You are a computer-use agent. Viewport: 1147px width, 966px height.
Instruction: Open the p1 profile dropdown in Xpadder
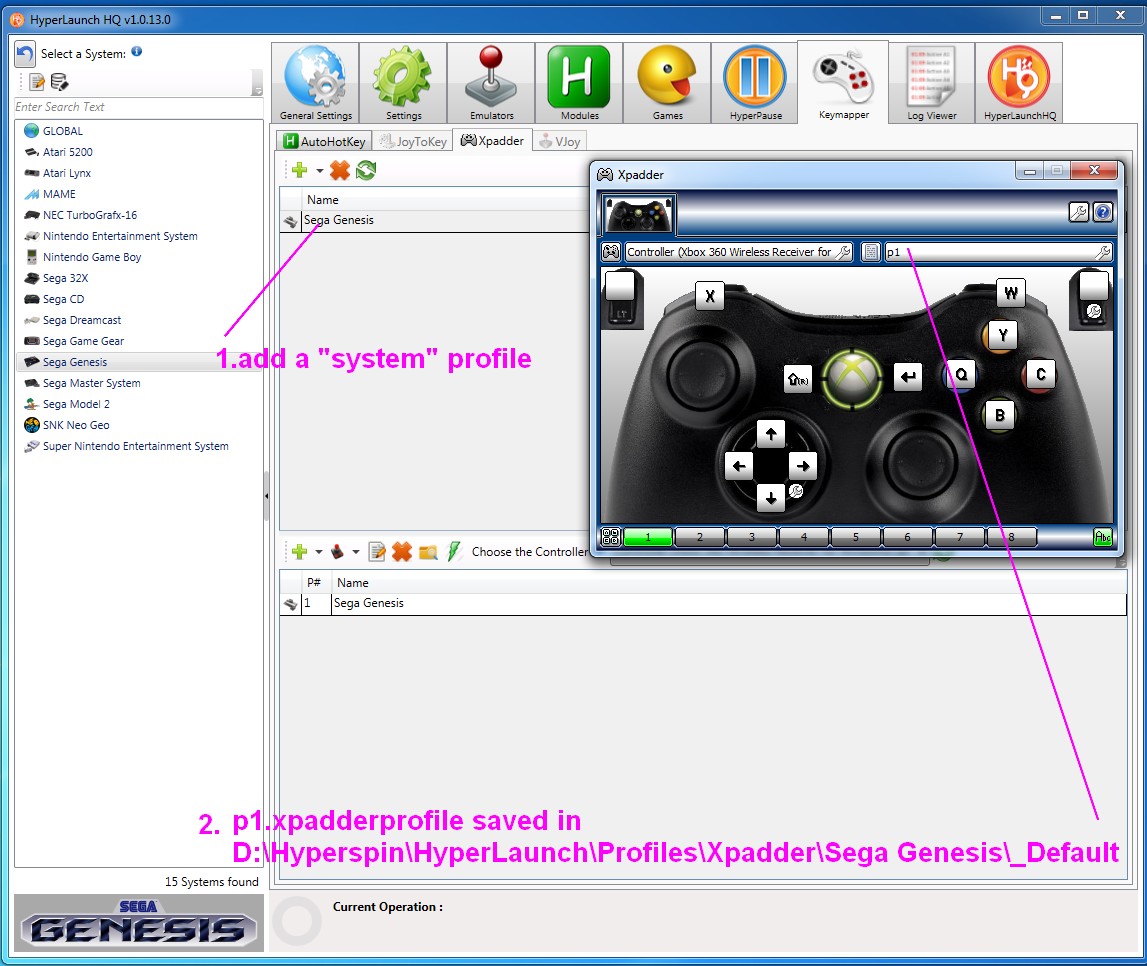point(998,252)
